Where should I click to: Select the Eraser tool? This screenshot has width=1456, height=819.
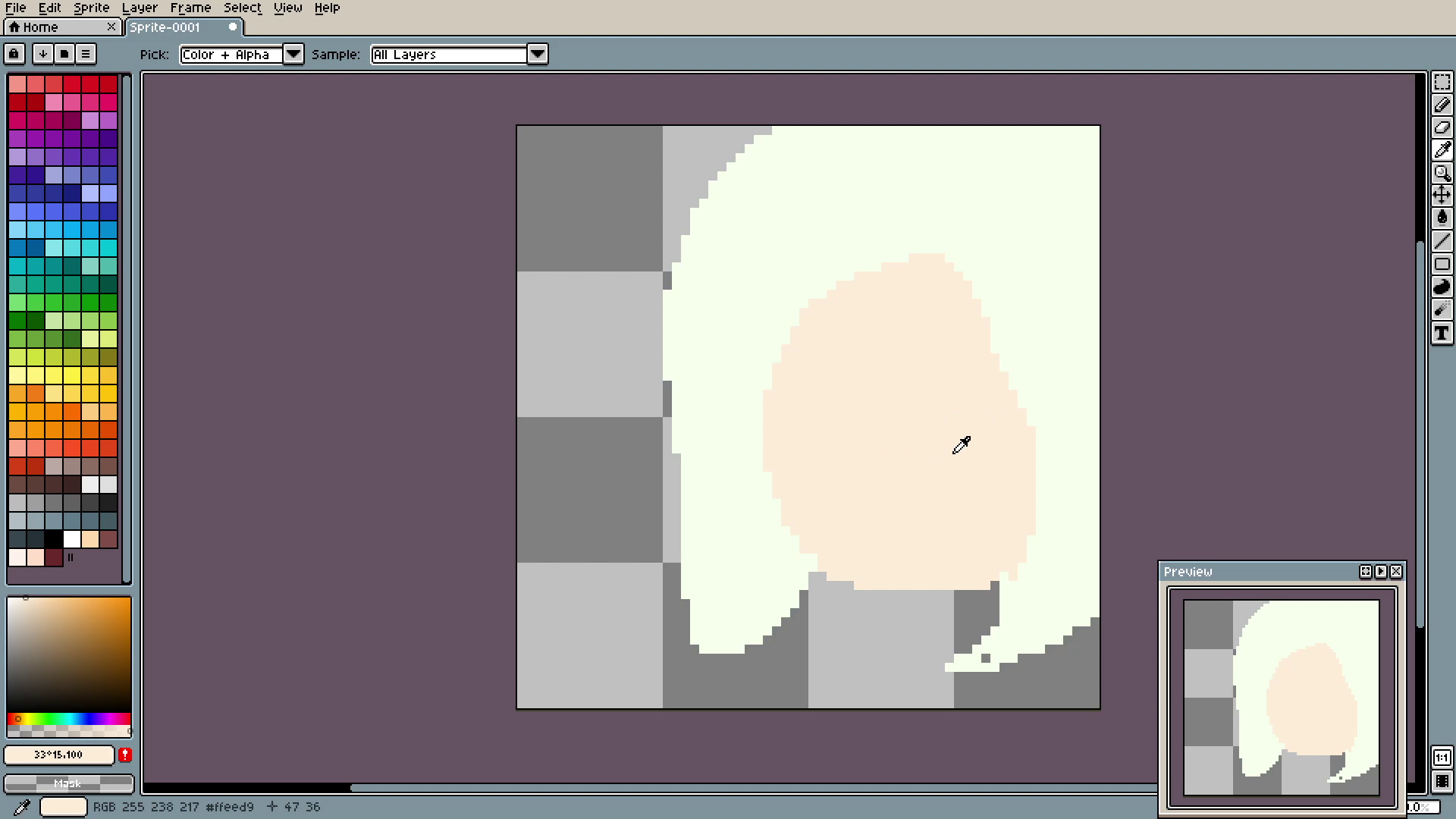pos(1442,127)
